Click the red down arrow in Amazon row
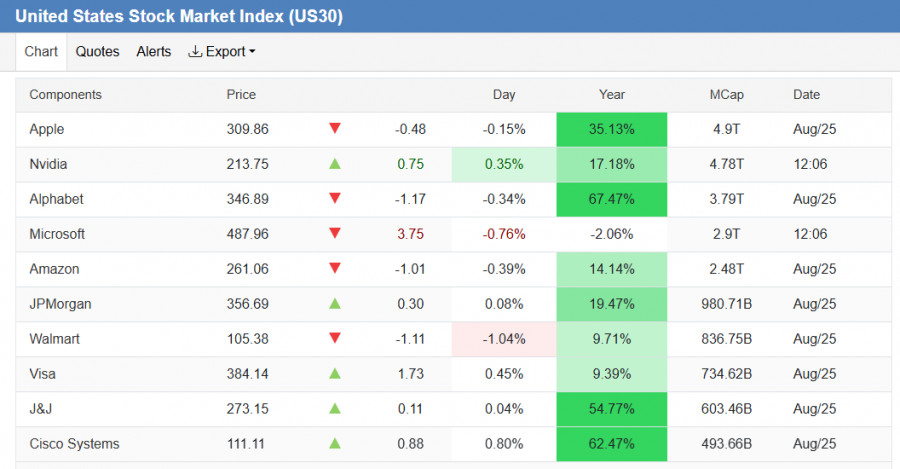This screenshot has height=469, width=900. point(335,268)
